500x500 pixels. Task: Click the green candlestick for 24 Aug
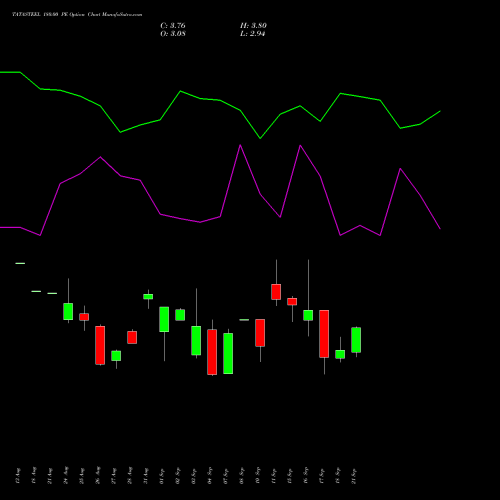point(68,311)
